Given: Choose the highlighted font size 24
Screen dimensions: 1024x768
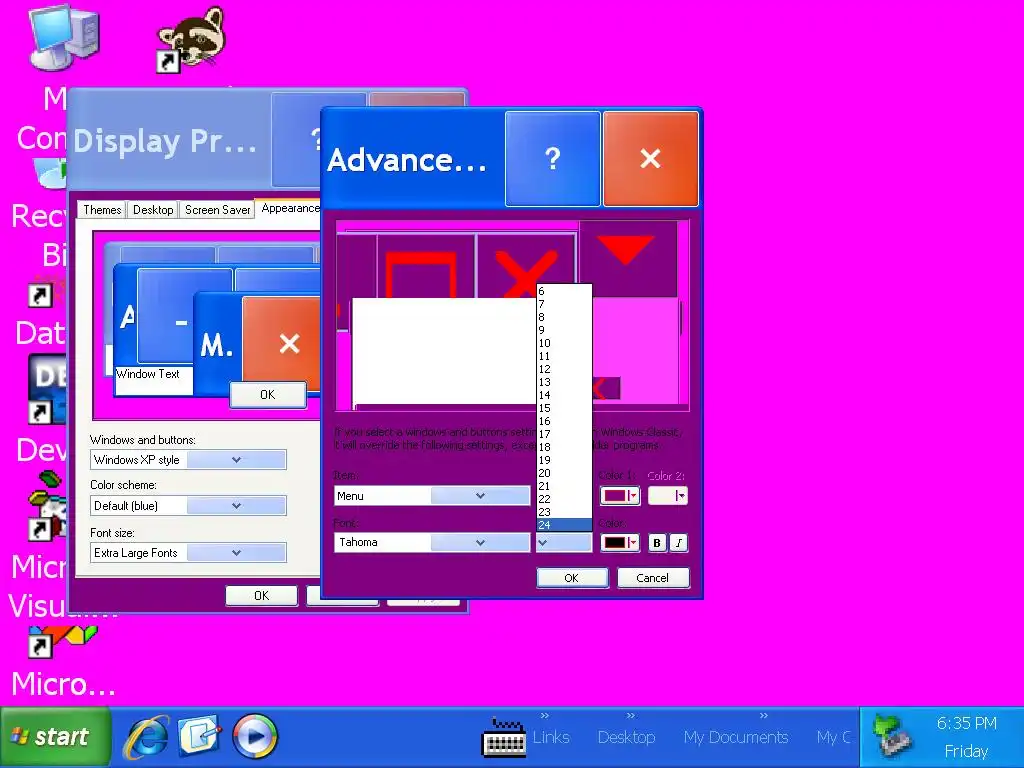Looking at the screenshot, I should pyautogui.click(x=564, y=525).
